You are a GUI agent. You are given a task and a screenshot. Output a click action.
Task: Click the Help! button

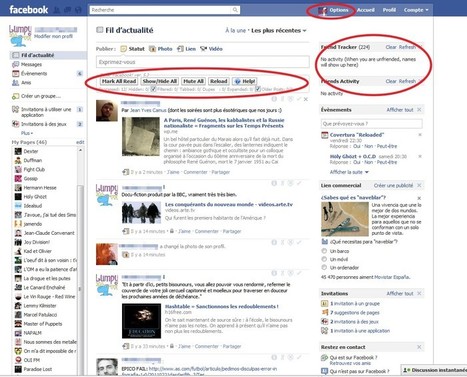tap(245, 81)
